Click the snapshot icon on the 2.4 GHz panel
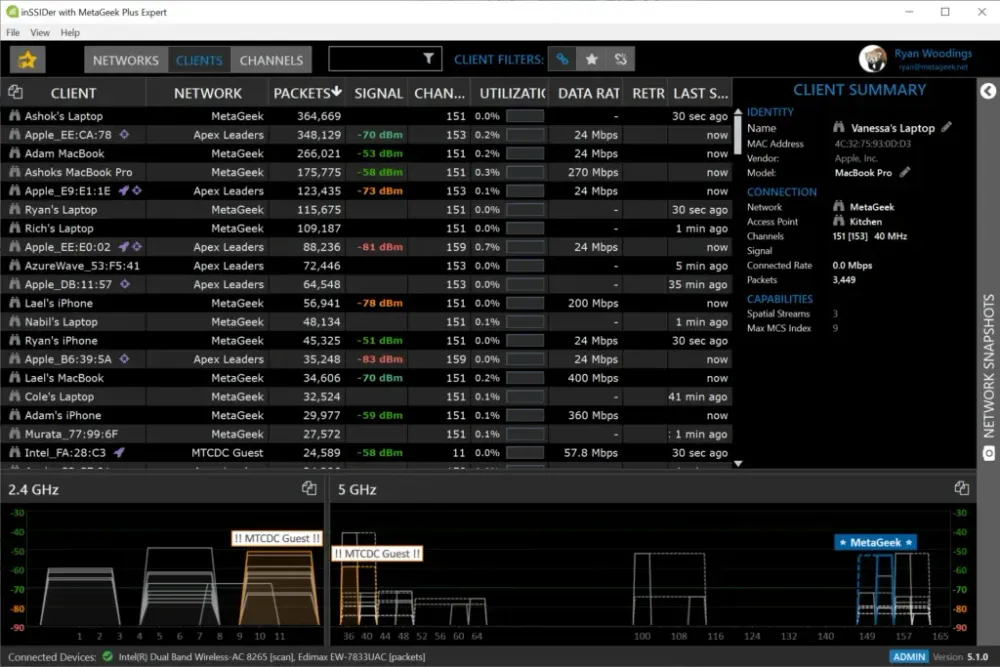 [310, 489]
